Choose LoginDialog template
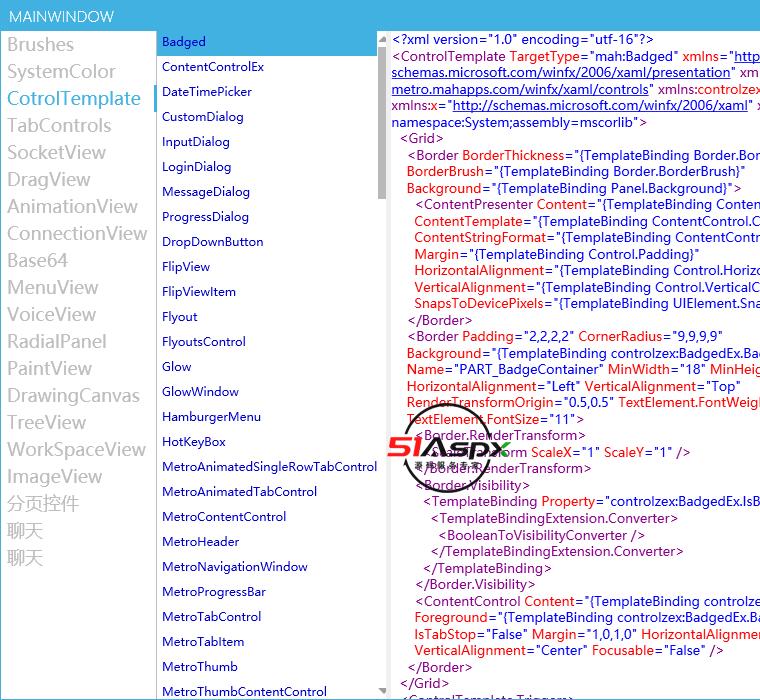 point(267,167)
